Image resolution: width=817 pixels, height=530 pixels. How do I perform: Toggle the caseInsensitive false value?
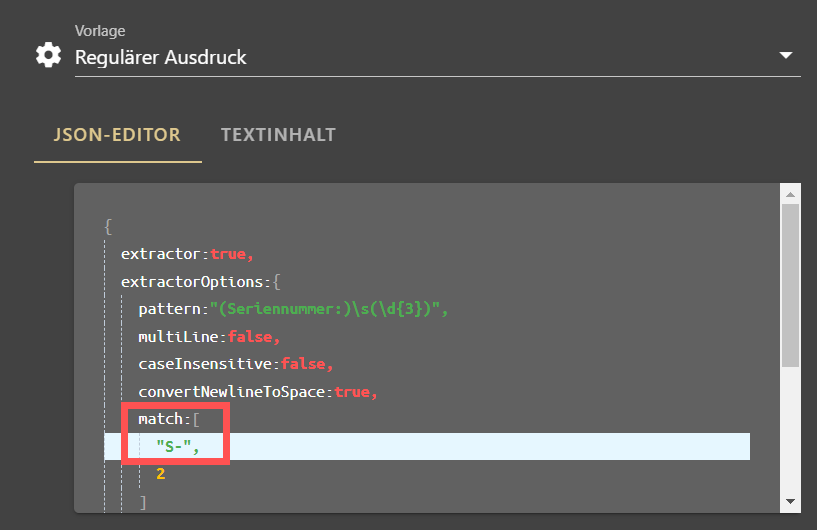303,364
